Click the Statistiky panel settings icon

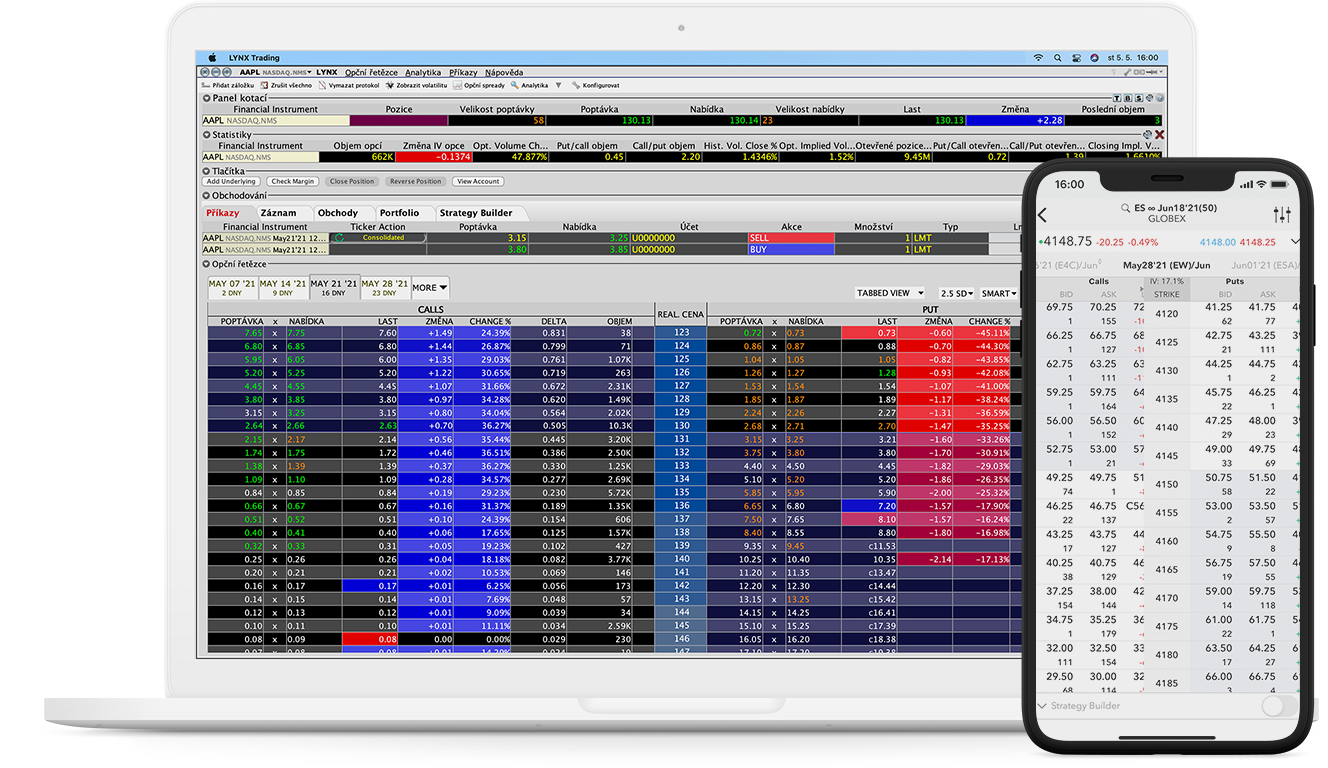(1148, 134)
